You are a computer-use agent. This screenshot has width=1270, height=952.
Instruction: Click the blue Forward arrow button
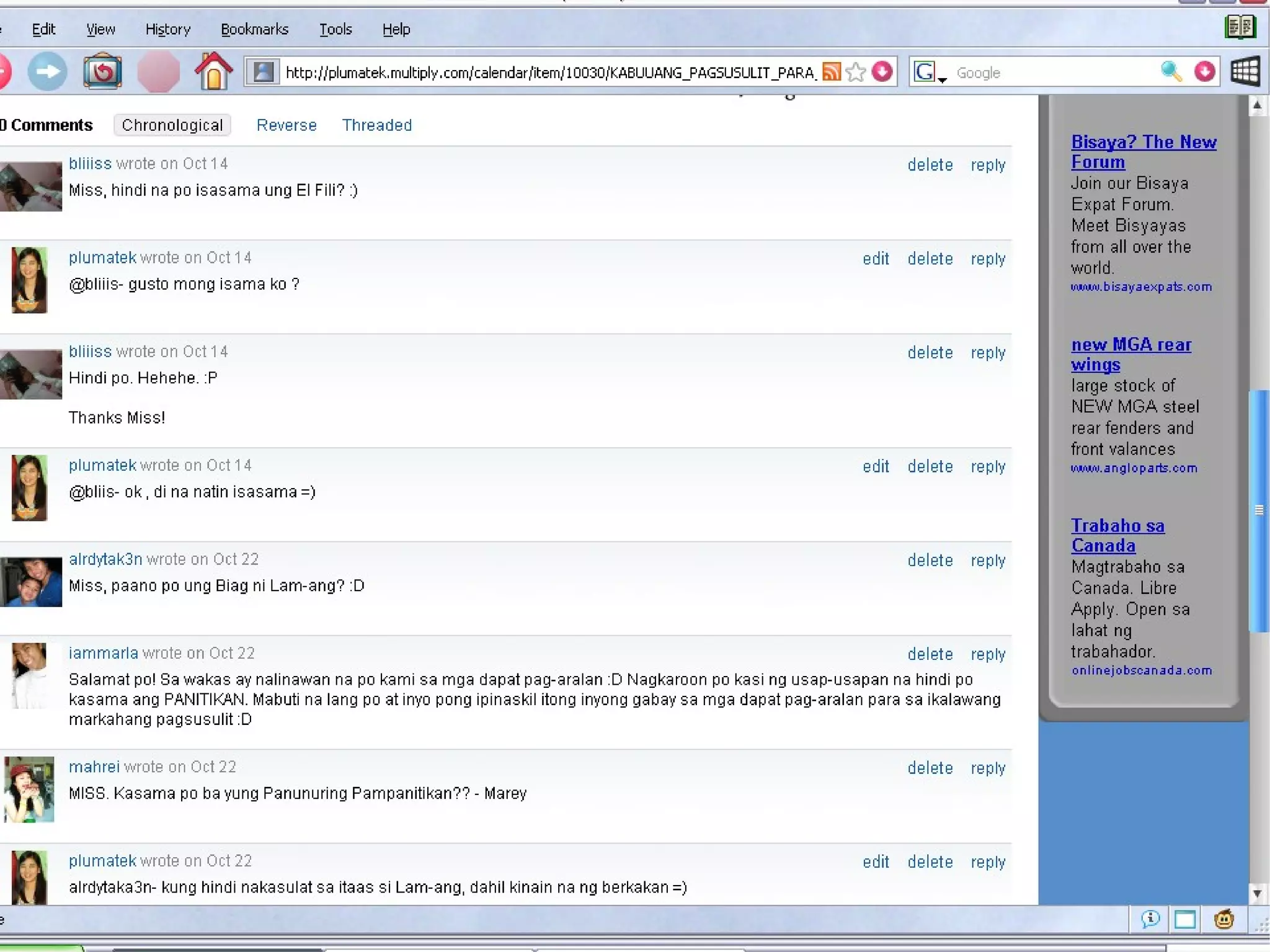pos(47,72)
